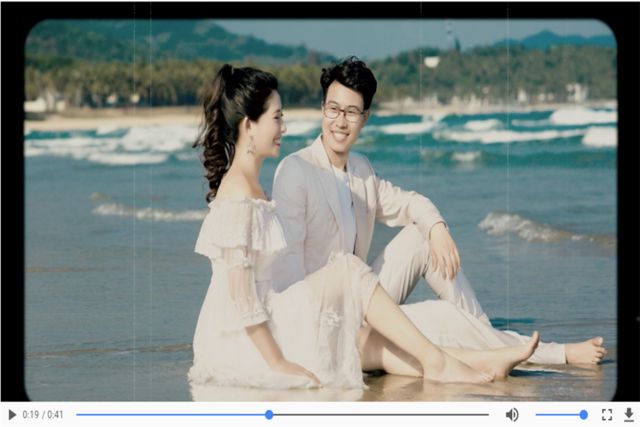Click the 0:19 / 0:41 time display

coord(43,415)
